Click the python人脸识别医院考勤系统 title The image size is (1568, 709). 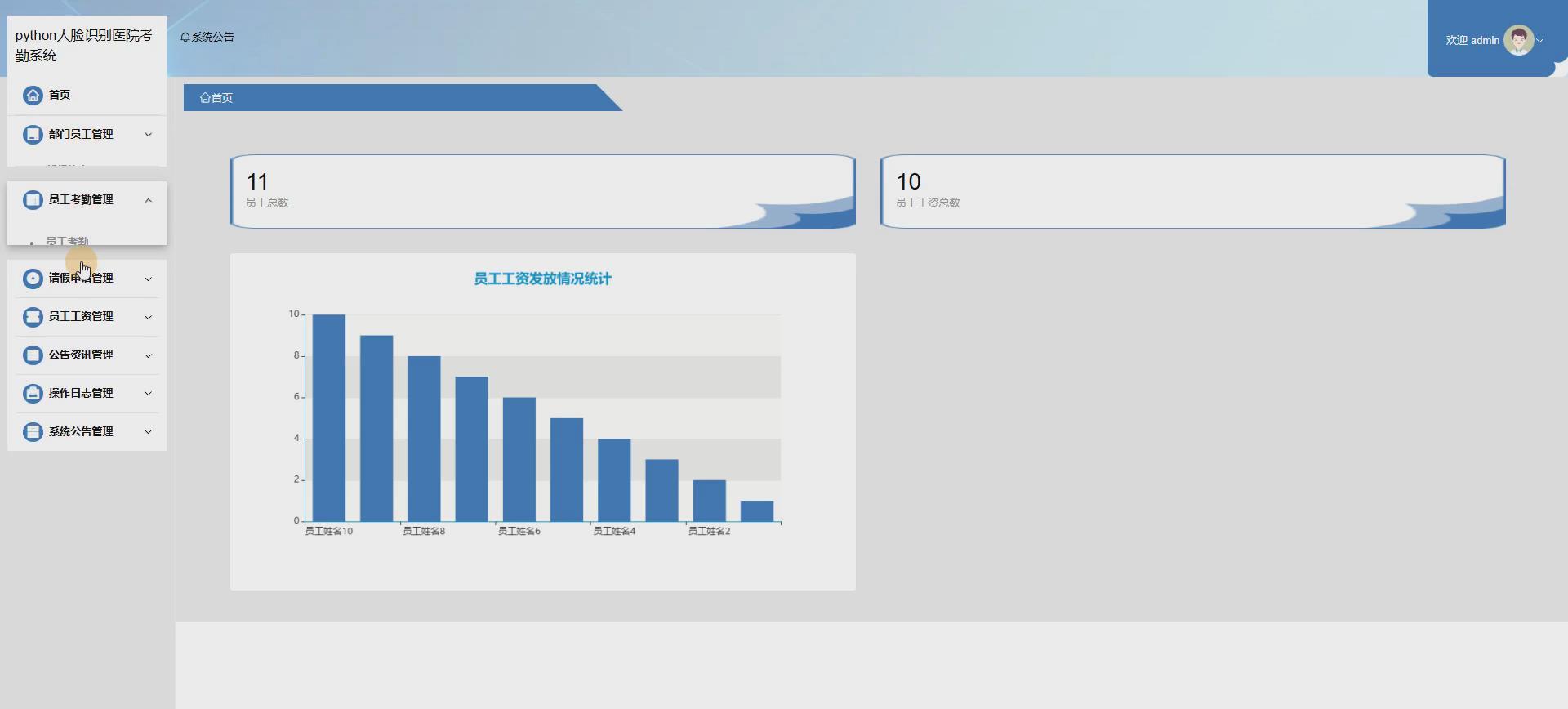[x=84, y=46]
